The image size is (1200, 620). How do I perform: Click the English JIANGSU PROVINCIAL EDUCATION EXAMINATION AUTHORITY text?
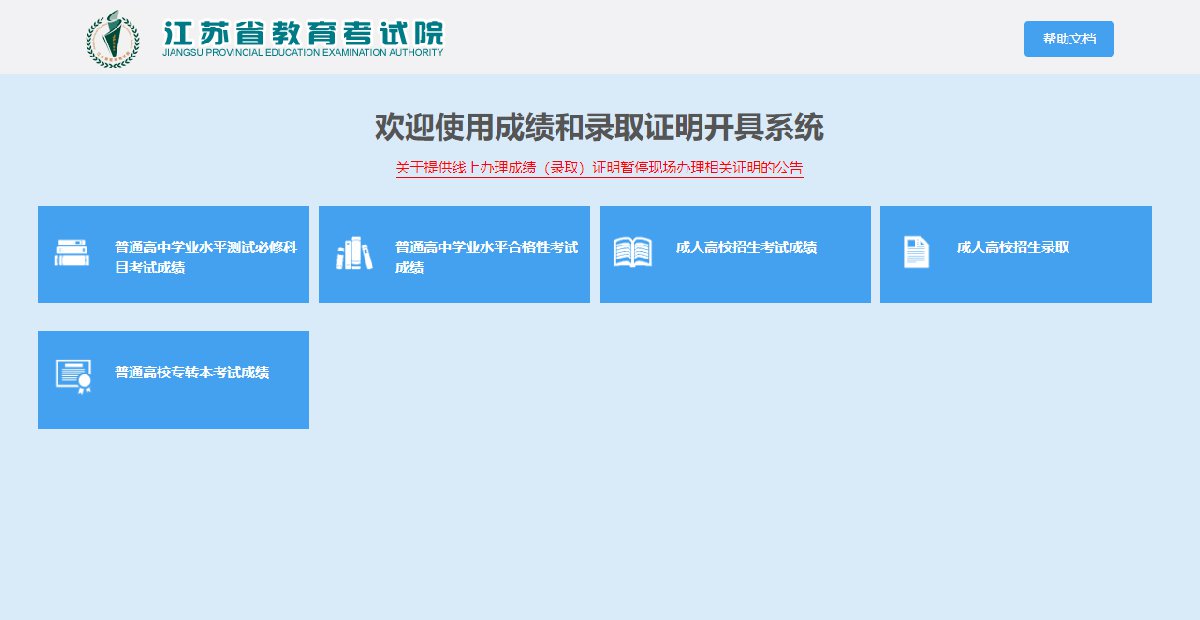click(302, 53)
